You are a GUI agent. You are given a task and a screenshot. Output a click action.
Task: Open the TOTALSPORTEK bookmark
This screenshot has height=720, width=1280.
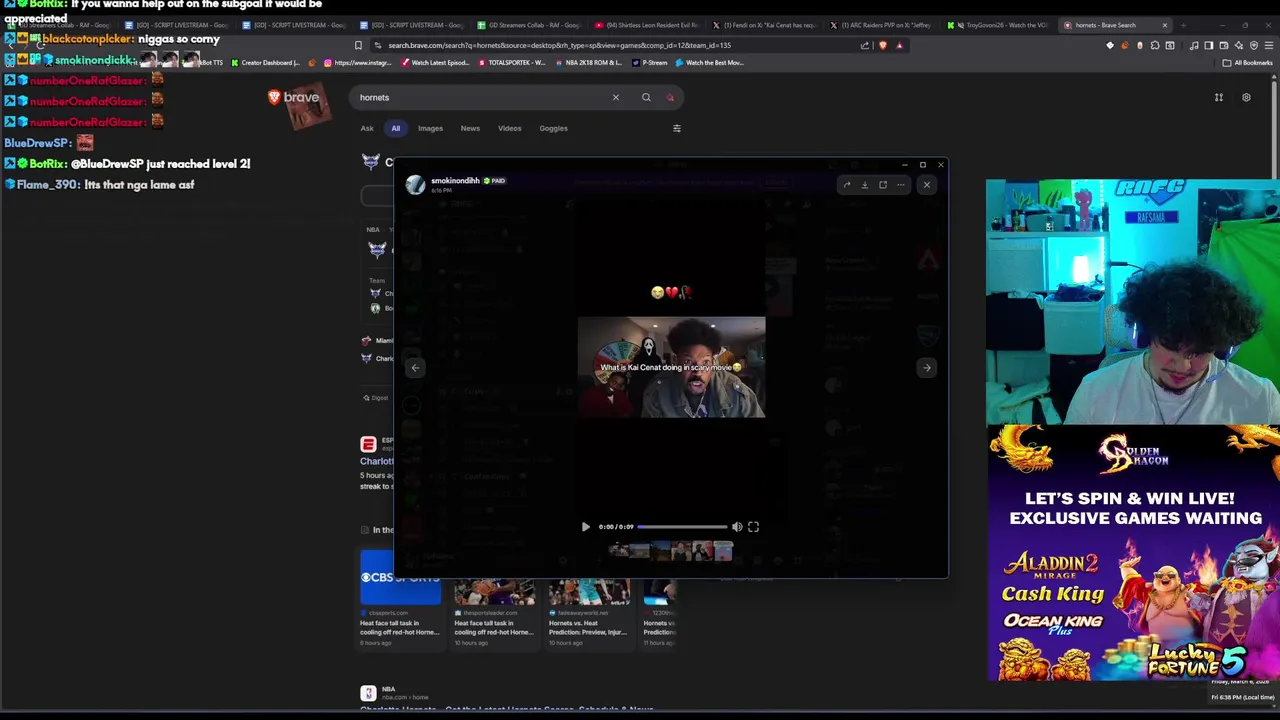point(512,62)
